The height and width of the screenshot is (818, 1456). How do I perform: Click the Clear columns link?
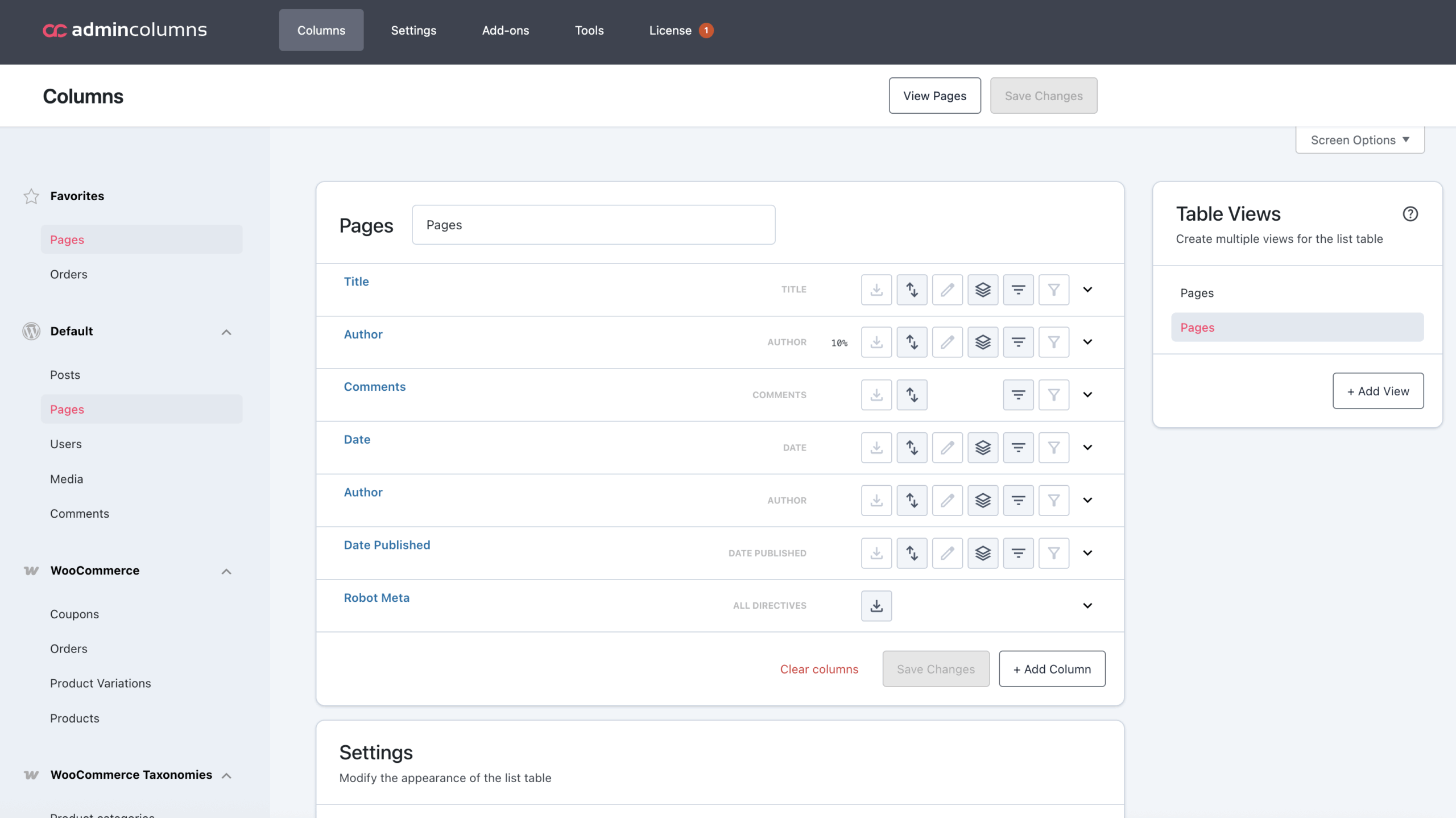pos(819,669)
